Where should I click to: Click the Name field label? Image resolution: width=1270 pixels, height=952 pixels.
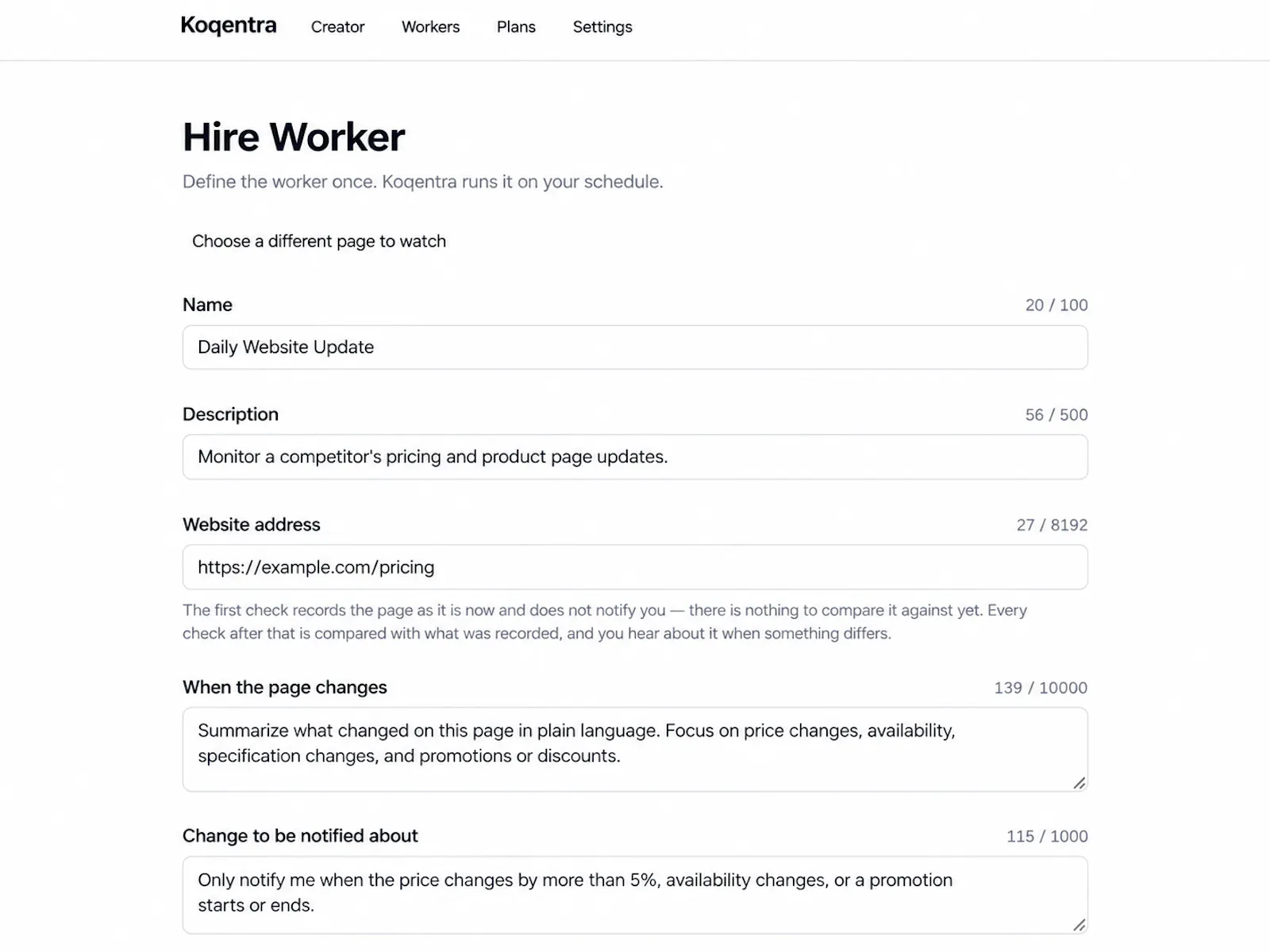point(207,305)
